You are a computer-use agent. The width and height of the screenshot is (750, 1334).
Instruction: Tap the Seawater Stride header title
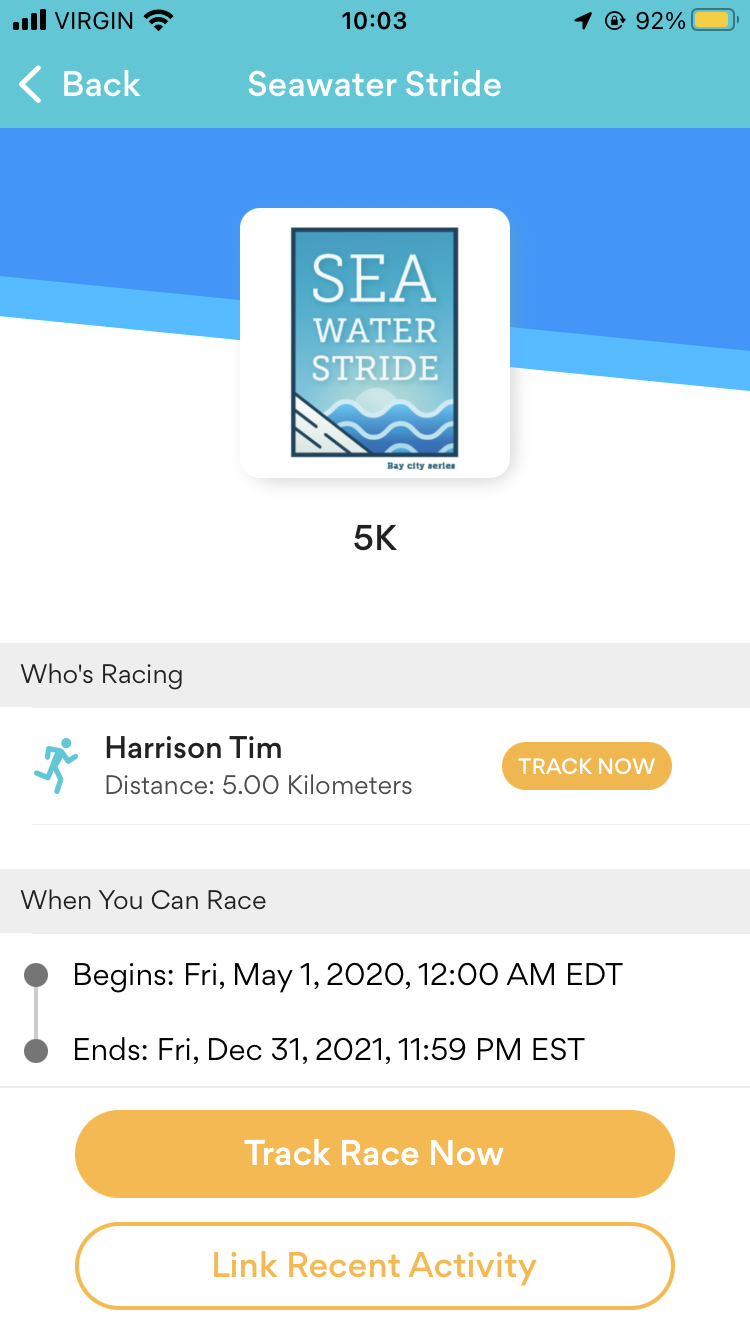[x=375, y=85]
